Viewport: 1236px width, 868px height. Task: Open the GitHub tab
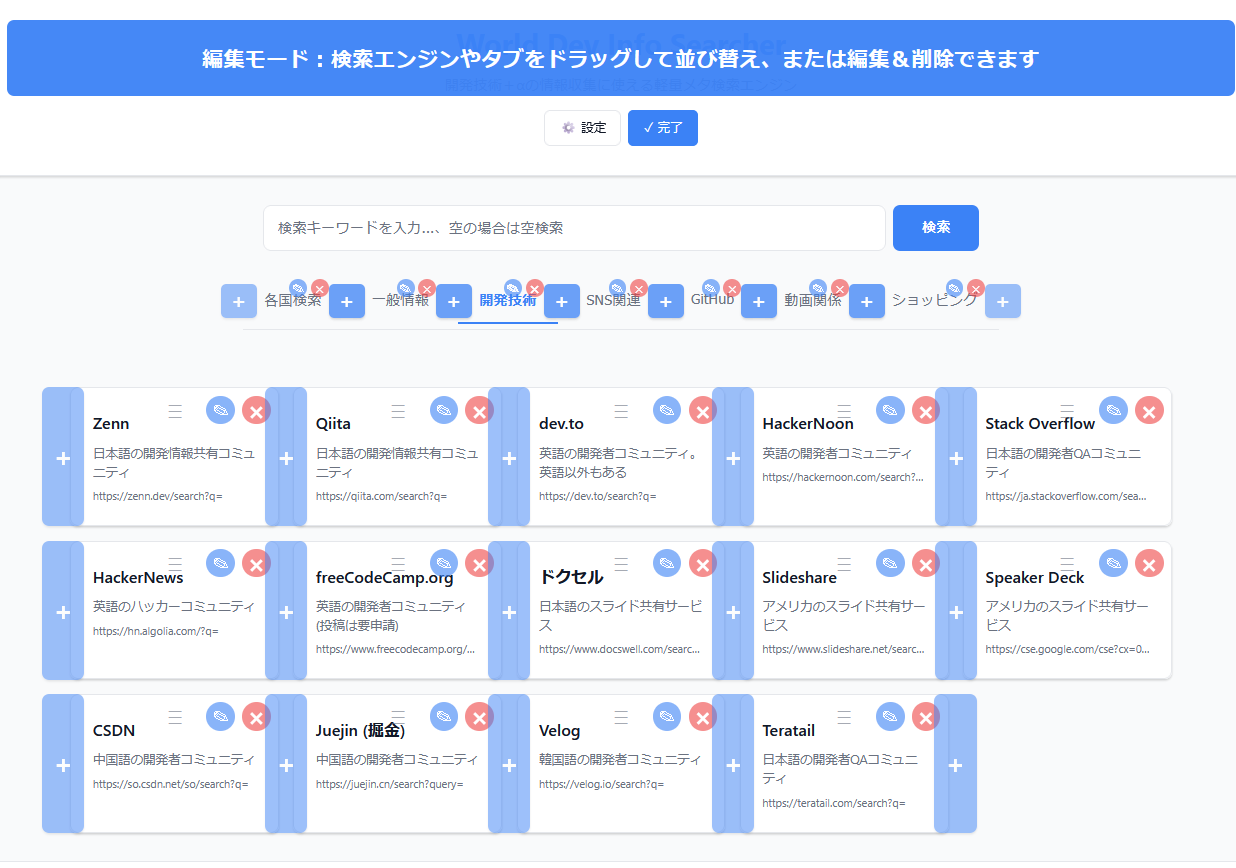pyautogui.click(x=712, y=299)
